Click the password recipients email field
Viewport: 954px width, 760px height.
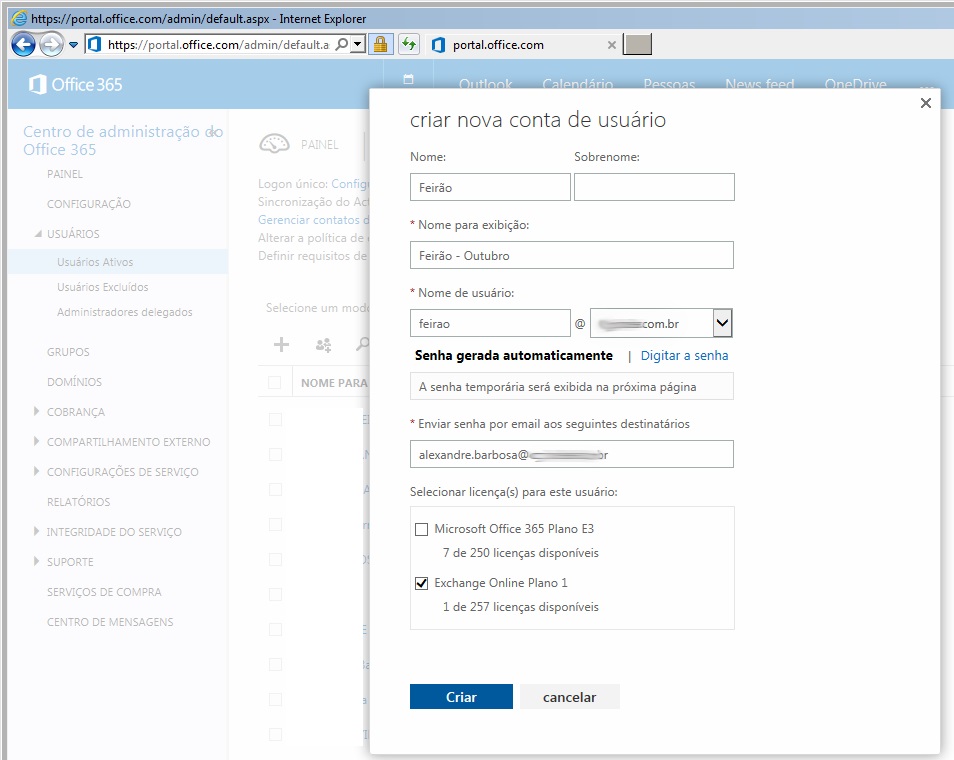point(571,455)
